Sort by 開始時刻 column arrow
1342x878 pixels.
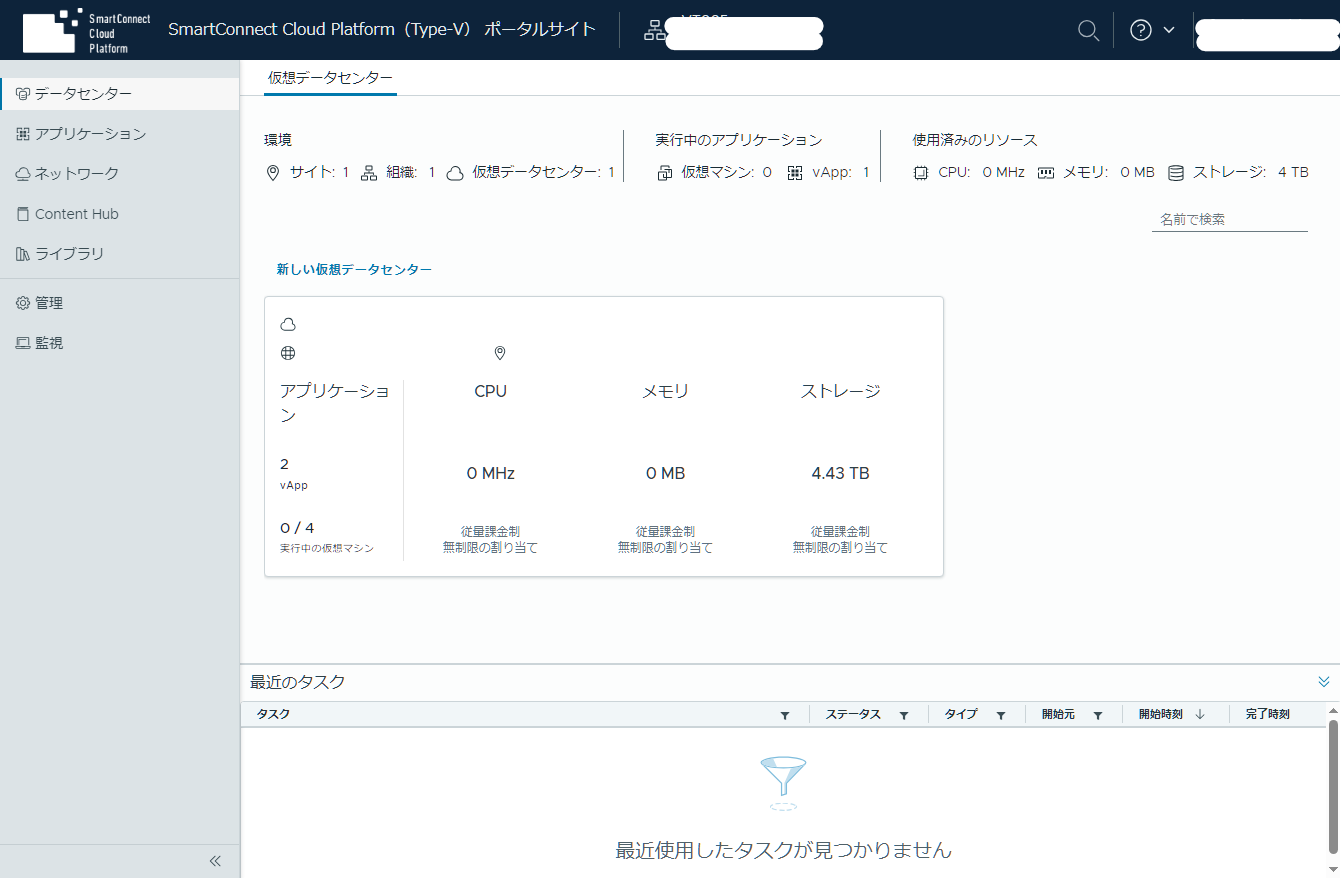pos(1200,715)
